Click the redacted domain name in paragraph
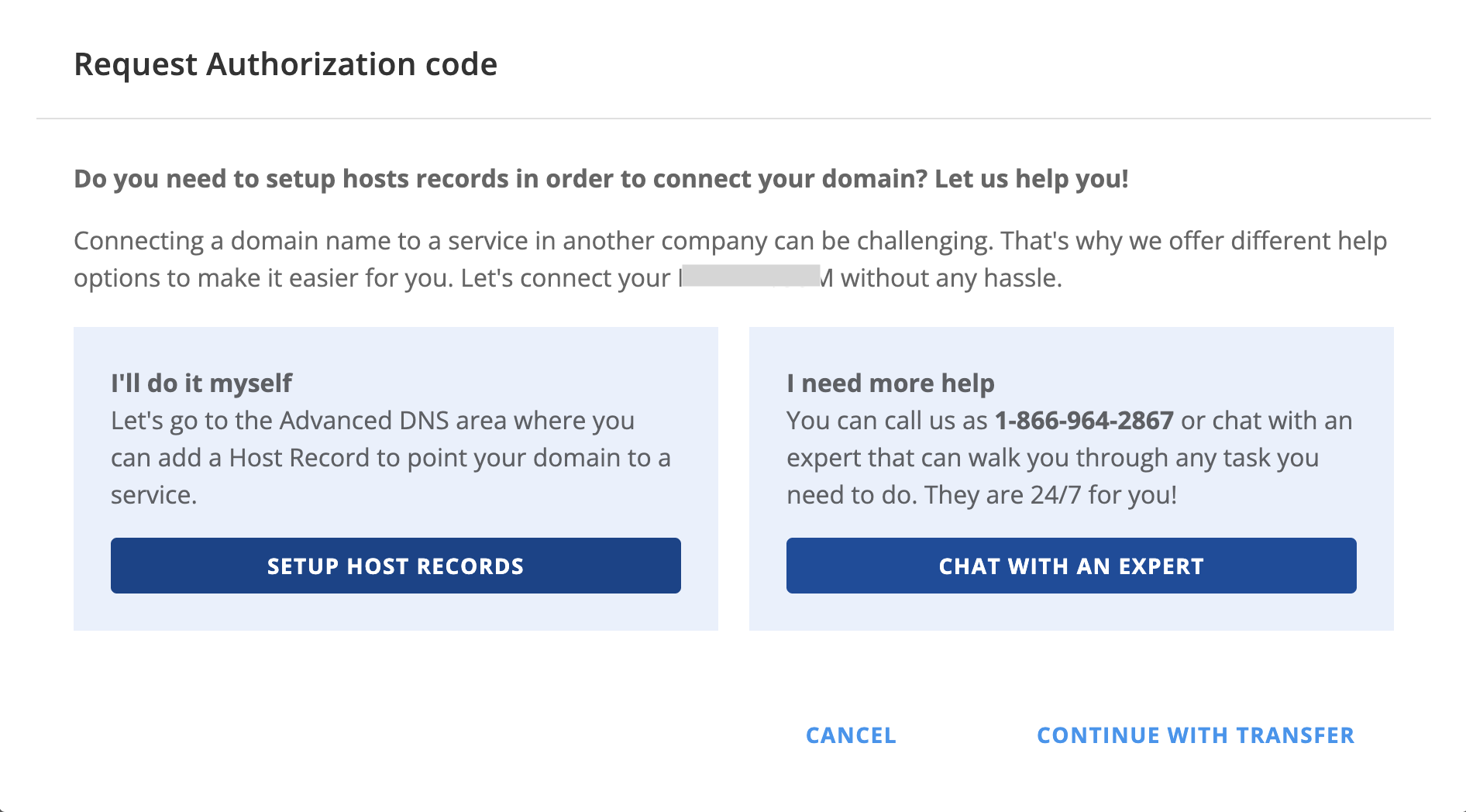This screenshot has width=1466, height=812. tap(750, 277)
